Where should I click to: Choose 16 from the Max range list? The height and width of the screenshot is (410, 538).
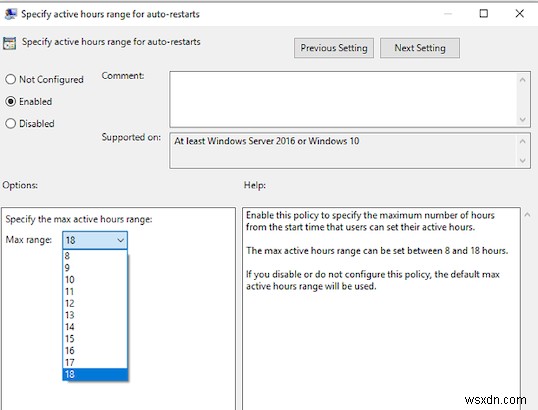point(95,351)
